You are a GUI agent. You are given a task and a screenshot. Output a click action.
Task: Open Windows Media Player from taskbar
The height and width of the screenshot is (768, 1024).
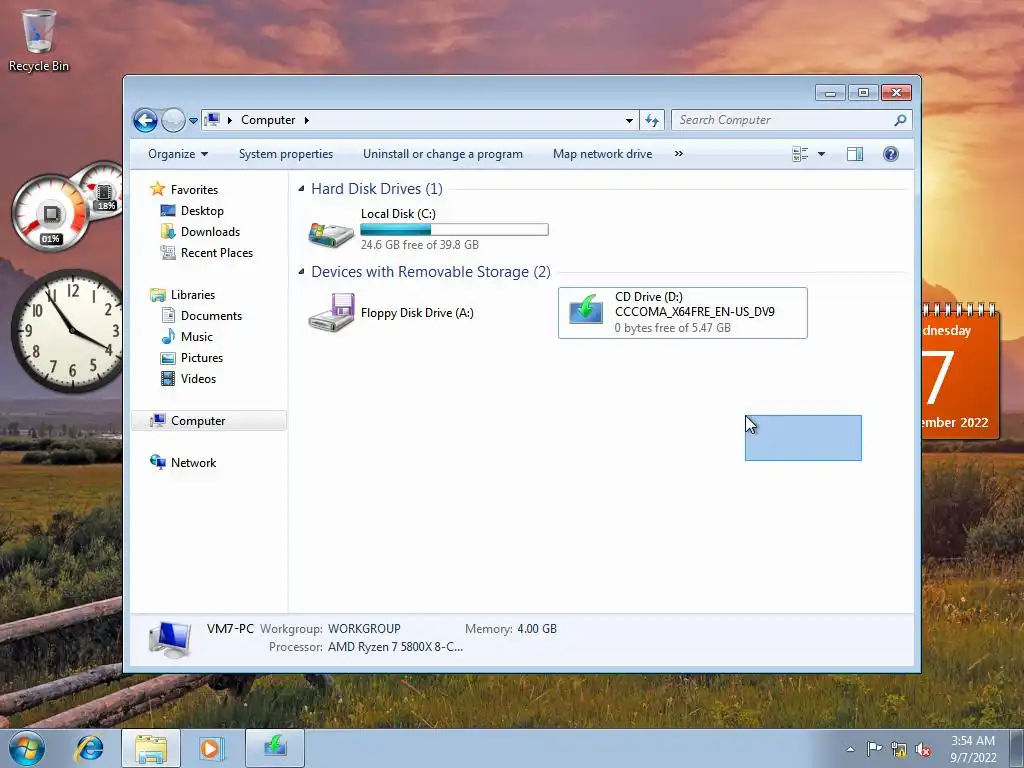[x=210, y=748]
